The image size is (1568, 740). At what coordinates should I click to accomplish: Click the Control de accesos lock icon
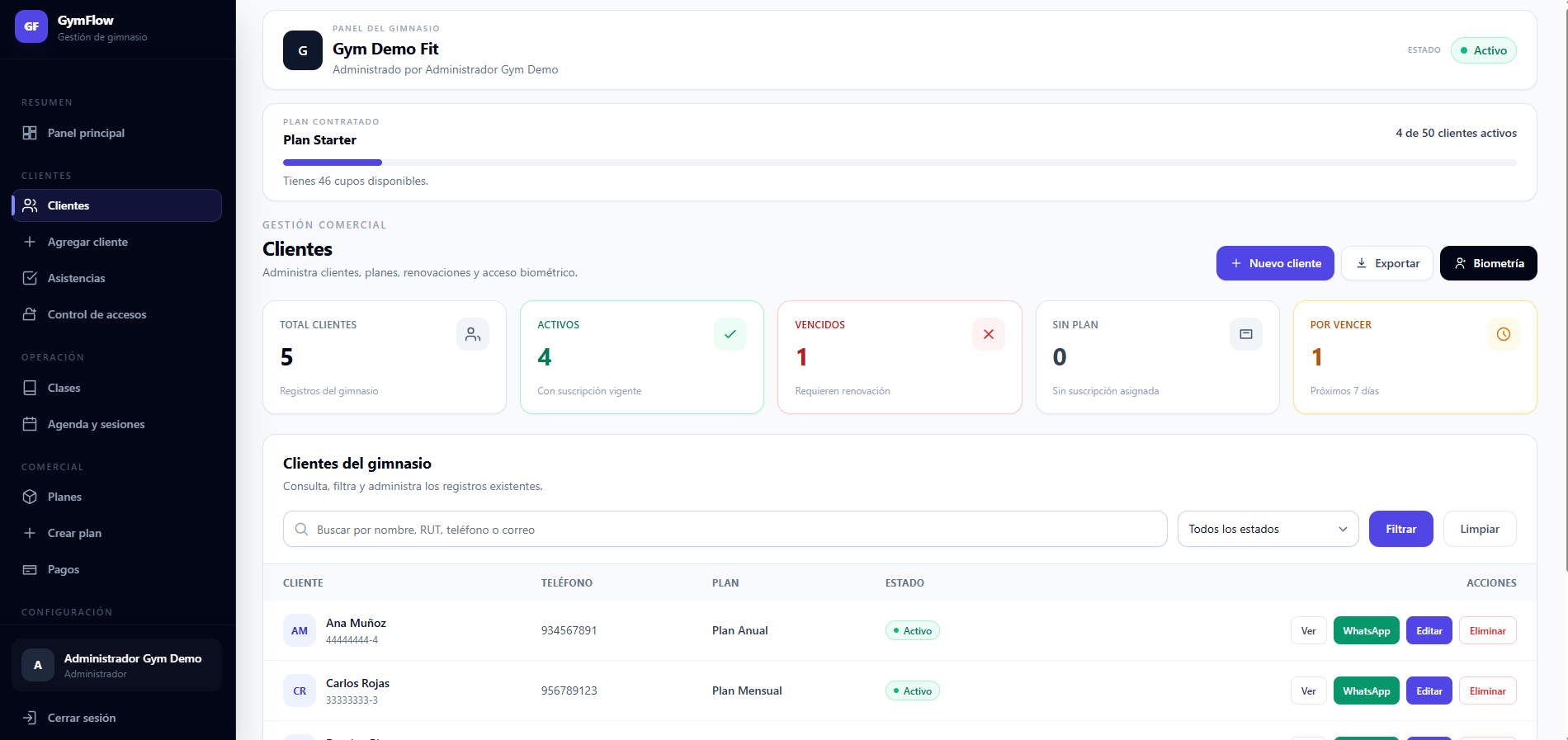(x=30, y=314)
